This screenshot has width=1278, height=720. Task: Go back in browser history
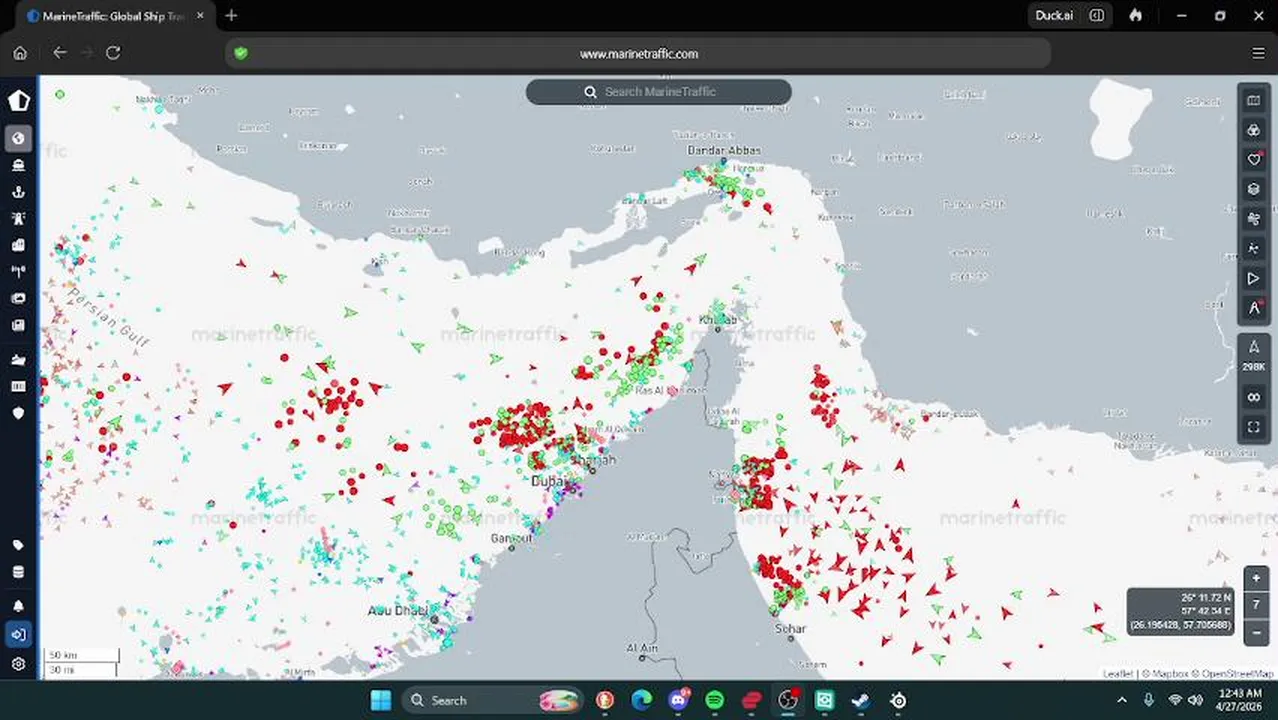[60, 53]
